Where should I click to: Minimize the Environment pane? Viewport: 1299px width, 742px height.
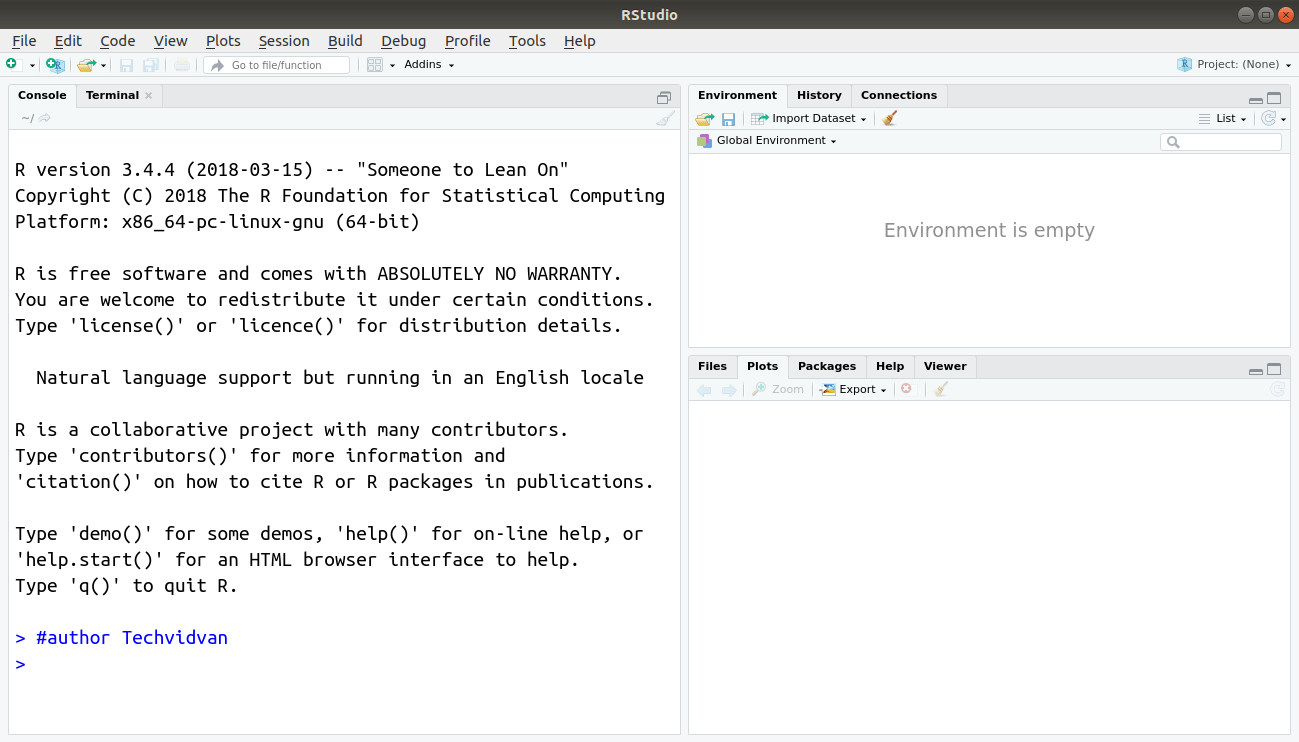tap(1255, 98)
